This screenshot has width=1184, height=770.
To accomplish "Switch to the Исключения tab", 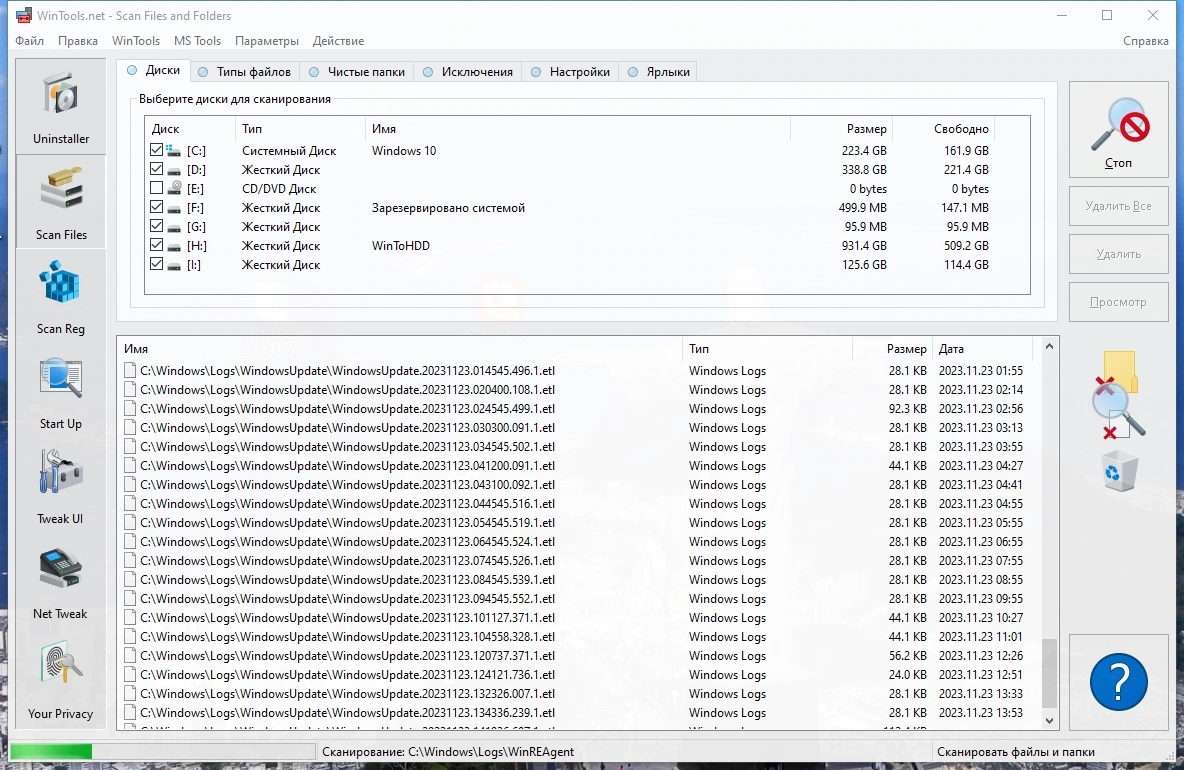I will tap(468, 72).
